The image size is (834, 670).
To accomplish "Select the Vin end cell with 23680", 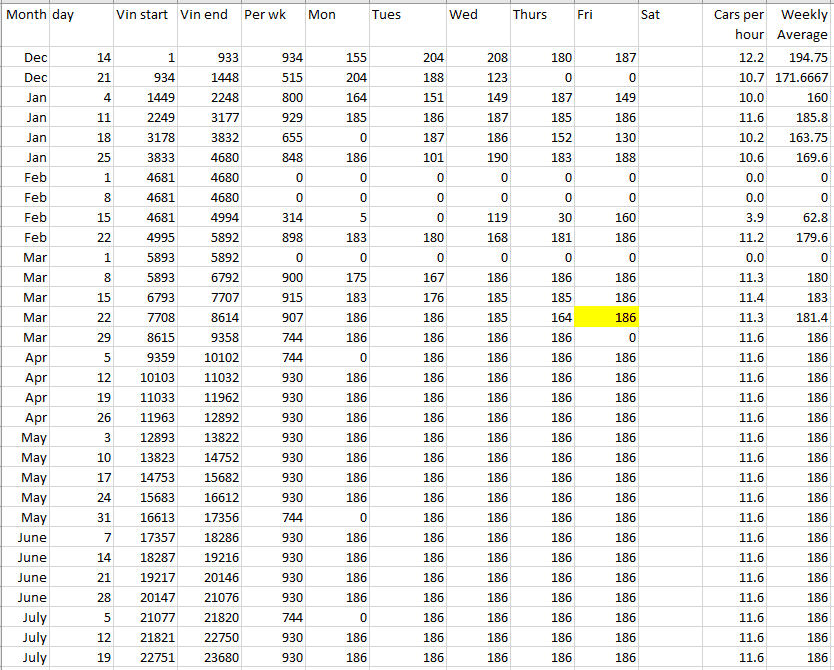I will pyautogui.click(x=208, y=657).
